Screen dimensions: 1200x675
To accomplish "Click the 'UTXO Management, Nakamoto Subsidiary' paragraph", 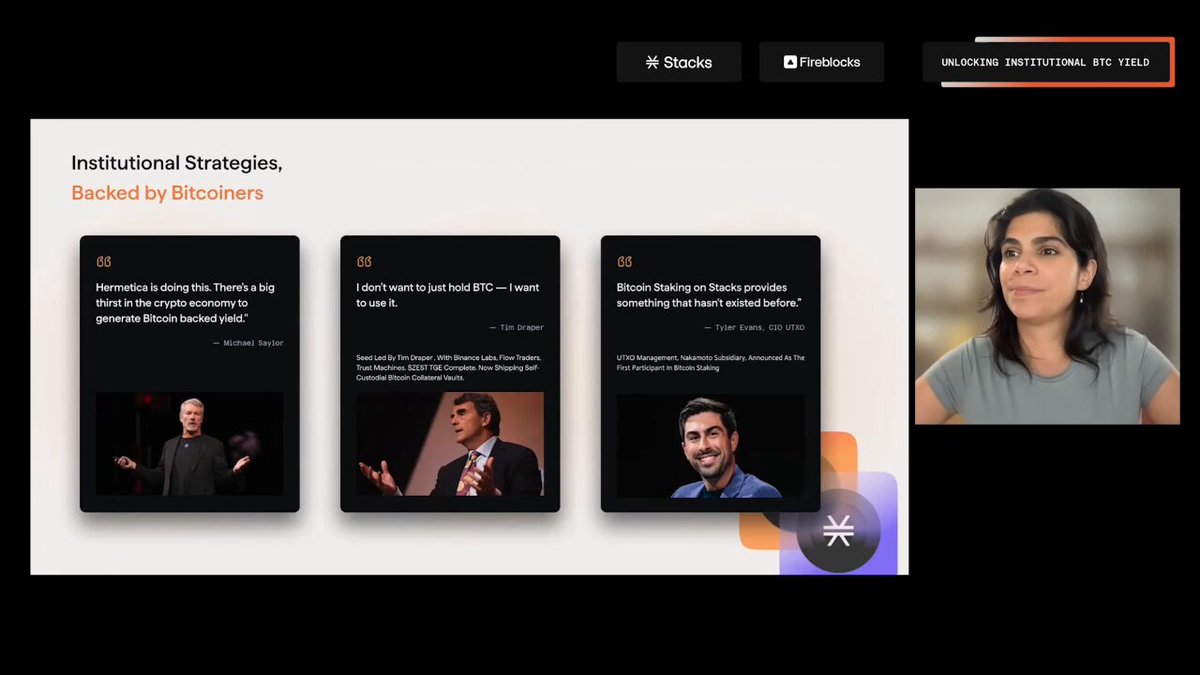I will [x=711, y=362].
